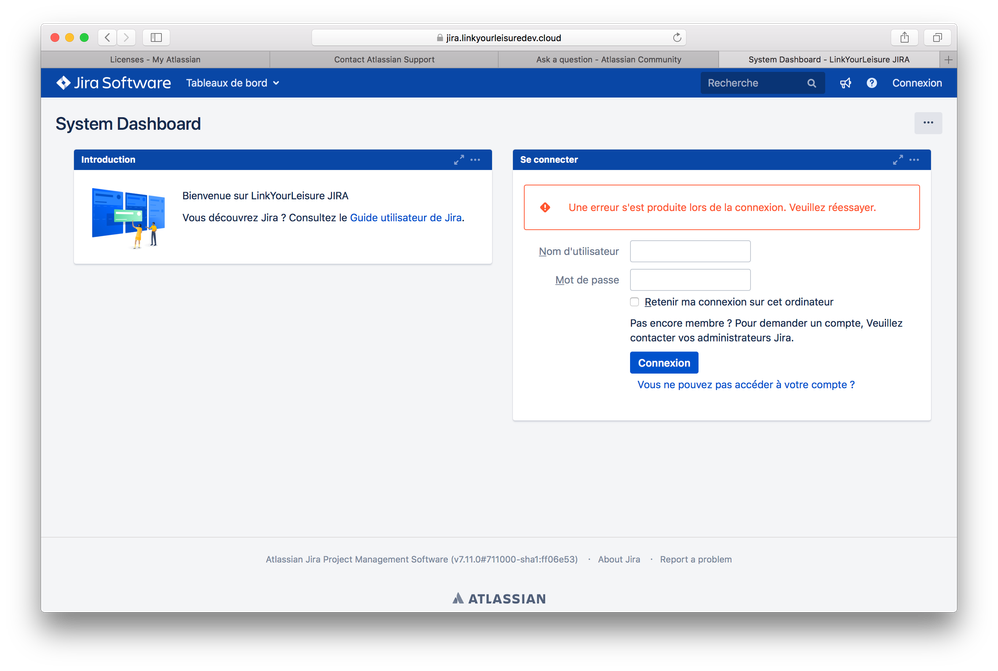Click the Jira version text in footer

(x=421, y=560)
